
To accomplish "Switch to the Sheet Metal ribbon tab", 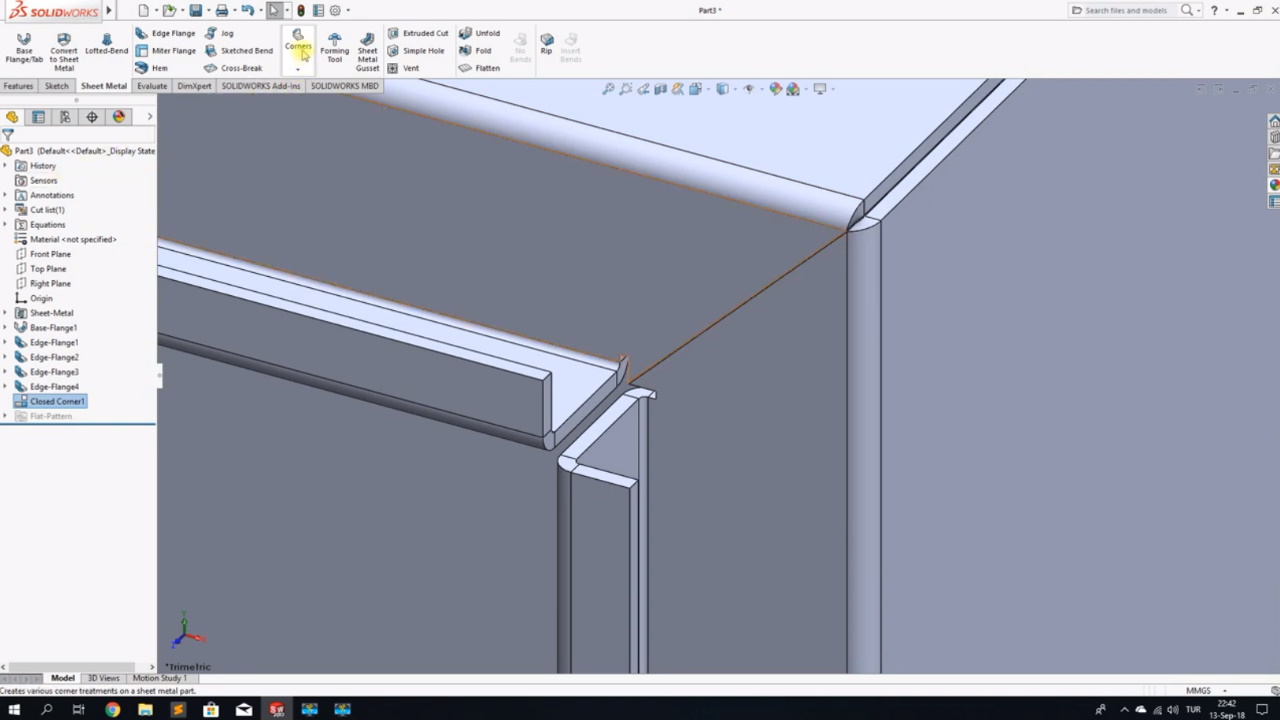I will click(x=103, y=85).
